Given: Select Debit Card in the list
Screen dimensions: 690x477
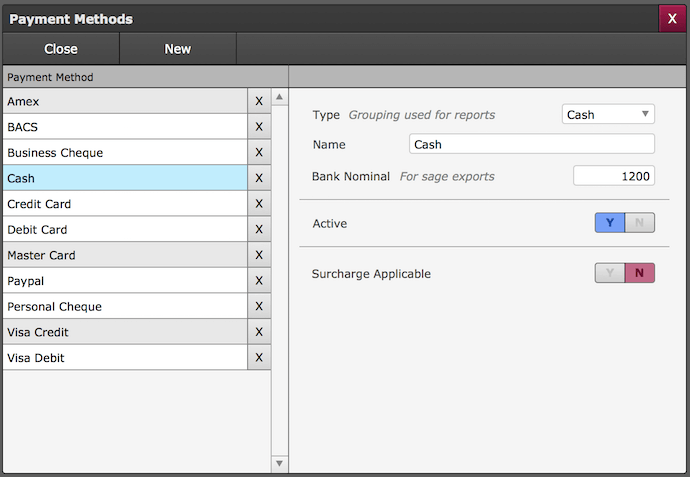Looking at the screenshot, I should click(125, 230).
